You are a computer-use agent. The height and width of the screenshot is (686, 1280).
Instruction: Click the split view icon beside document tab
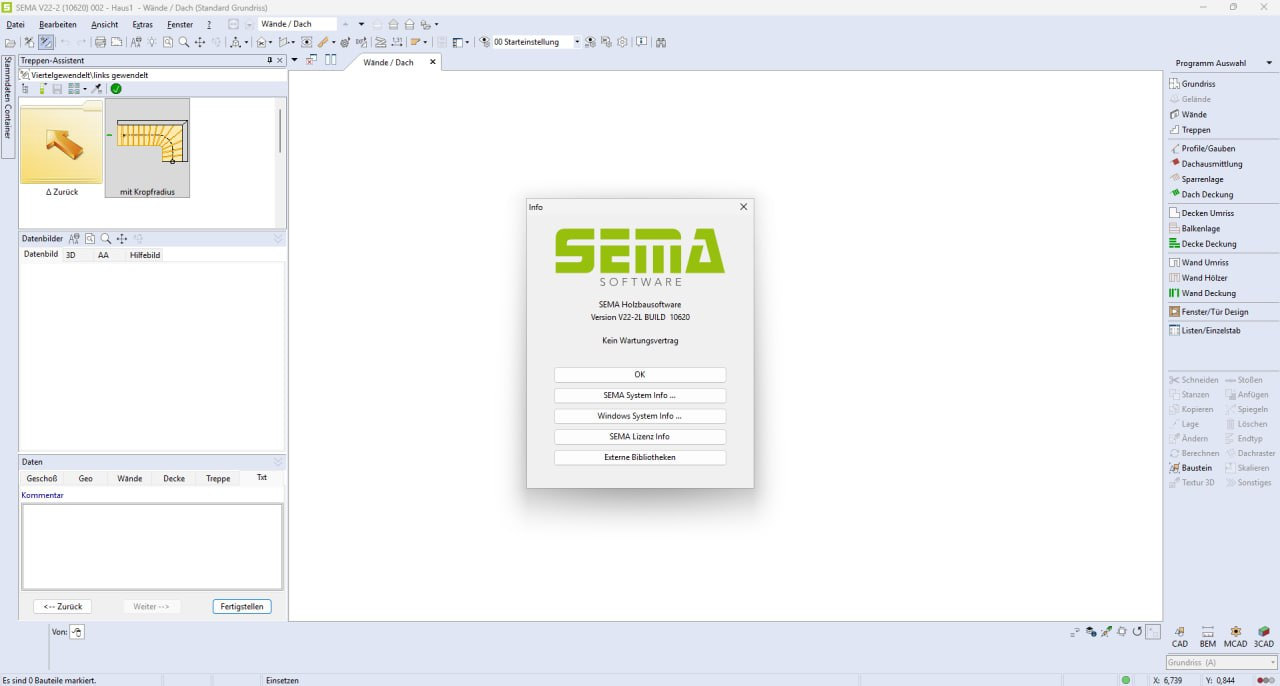330,60
